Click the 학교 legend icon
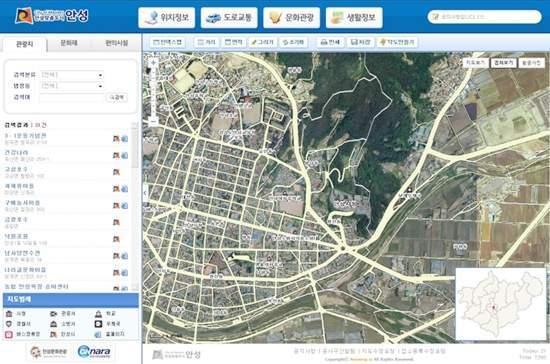The height and width of the screenshot is (364, 550). click(x=98, y=314)
